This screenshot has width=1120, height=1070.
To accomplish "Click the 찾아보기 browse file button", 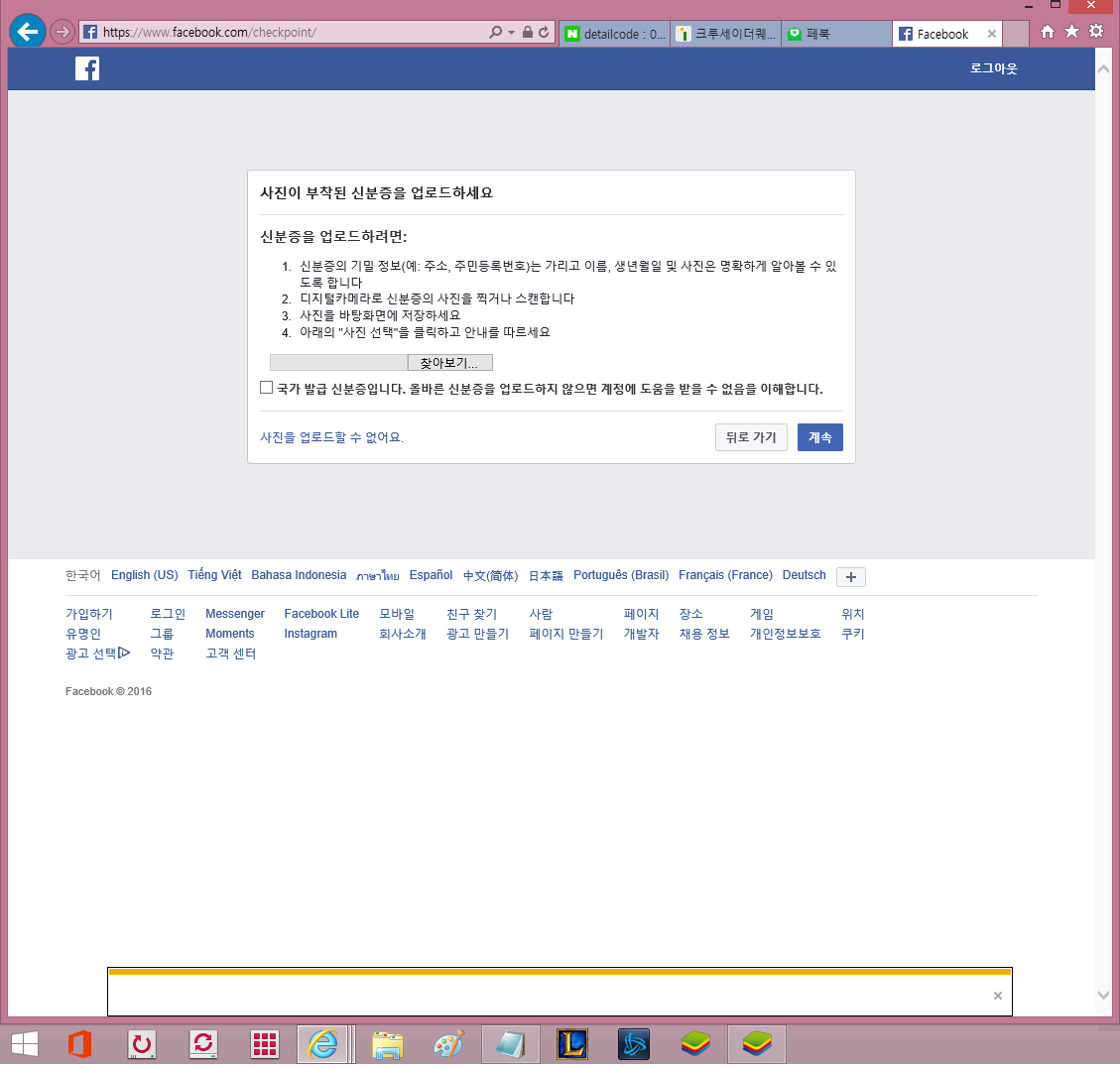I will click(450, 363).
